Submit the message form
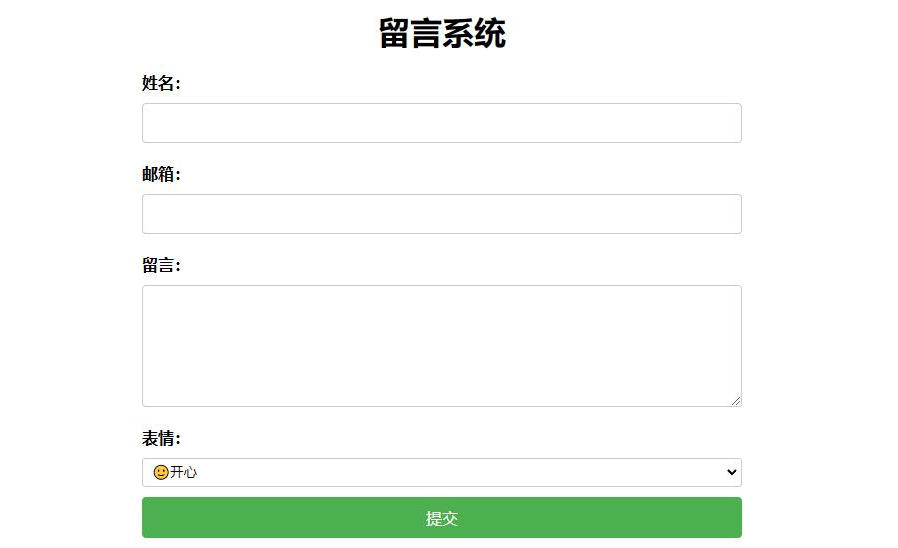 point(441,518)
